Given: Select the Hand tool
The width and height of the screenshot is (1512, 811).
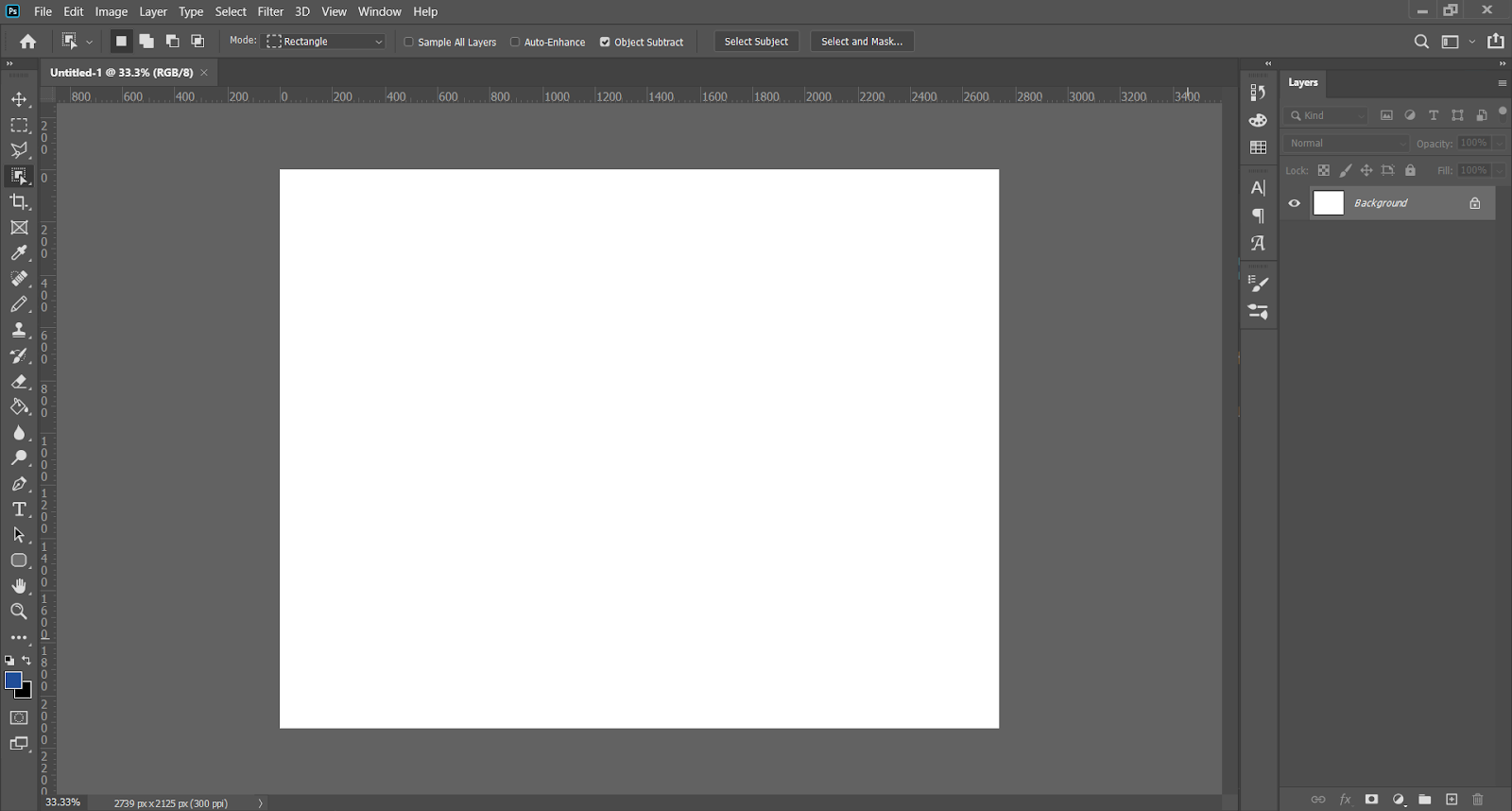Looking at the screenshot, I should (x=19, y=586).
